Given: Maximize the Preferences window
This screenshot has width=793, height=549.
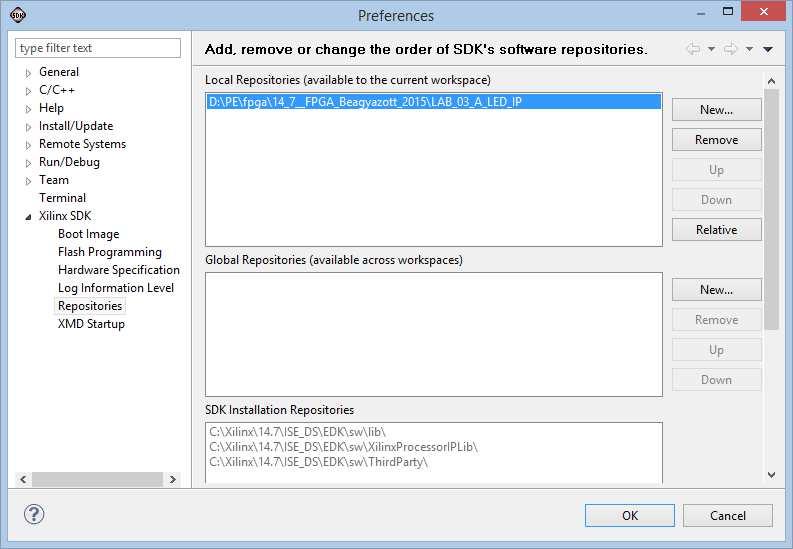Looking at the screenshot, I should 728,11.
